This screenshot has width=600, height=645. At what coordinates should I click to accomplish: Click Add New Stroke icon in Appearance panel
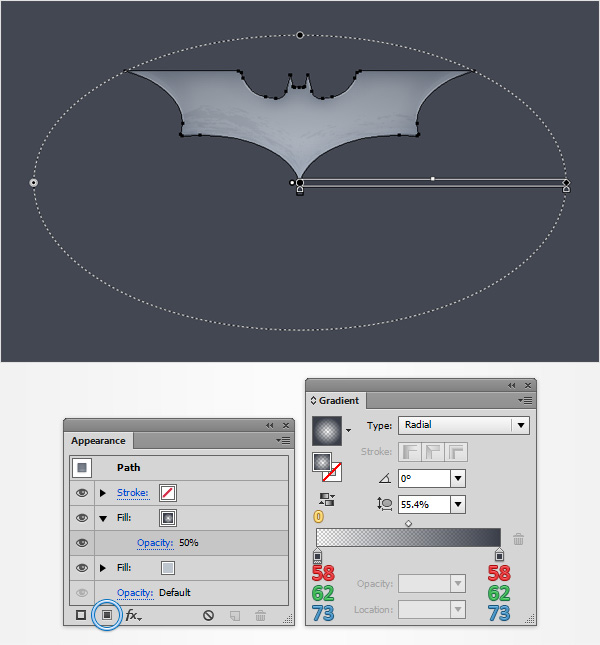click(x=81, y=615)
